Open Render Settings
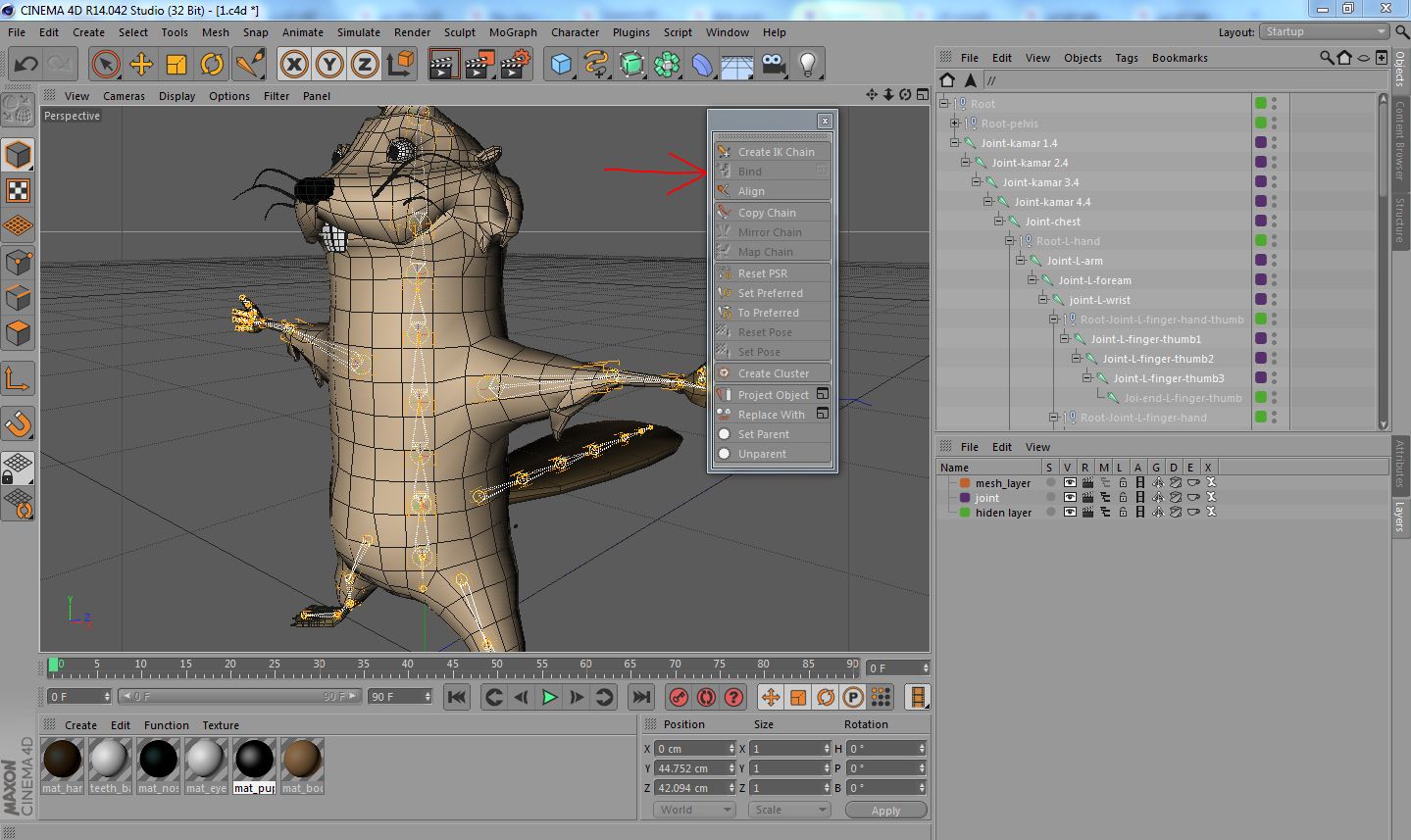The height and width of the screenshot is (840, 1411). click(x=516, y=65)
